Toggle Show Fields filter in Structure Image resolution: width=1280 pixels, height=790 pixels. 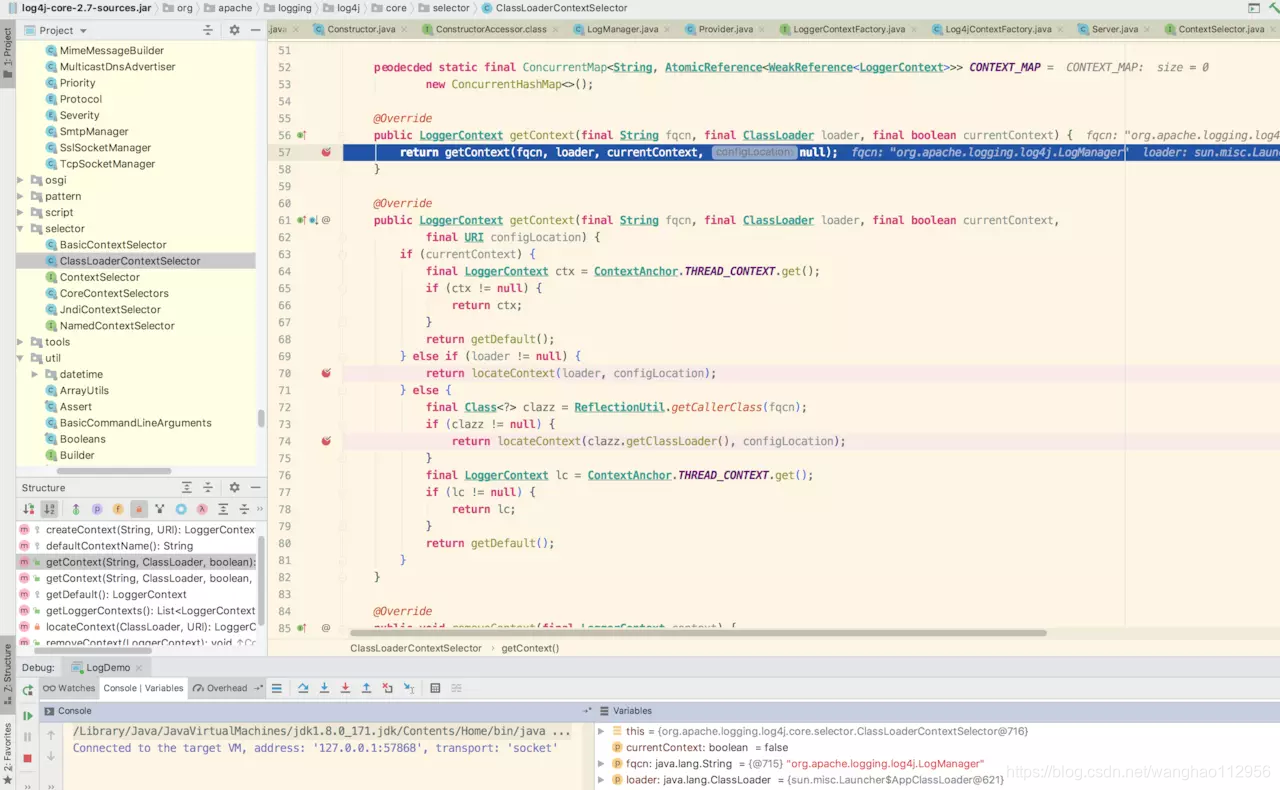[118, 509]
